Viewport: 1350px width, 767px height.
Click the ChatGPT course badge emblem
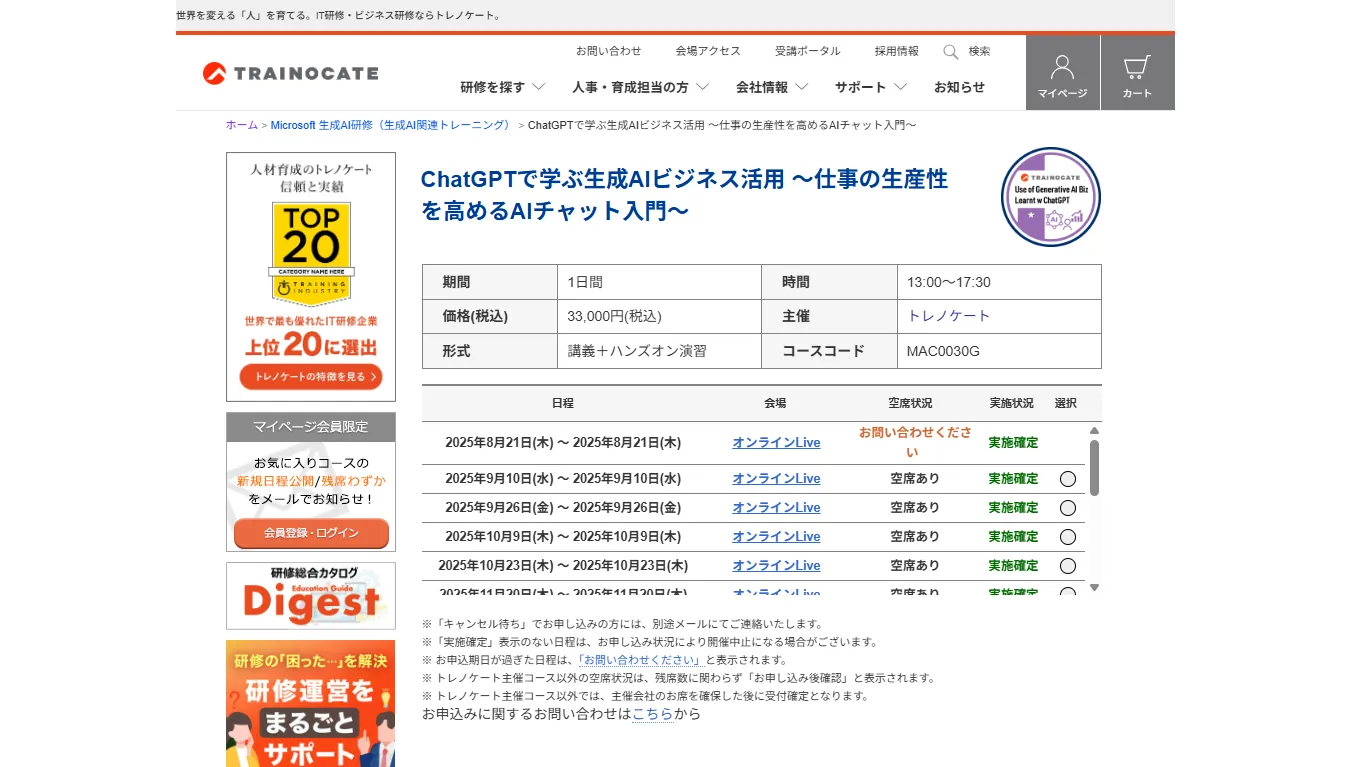coord(1050,197)
